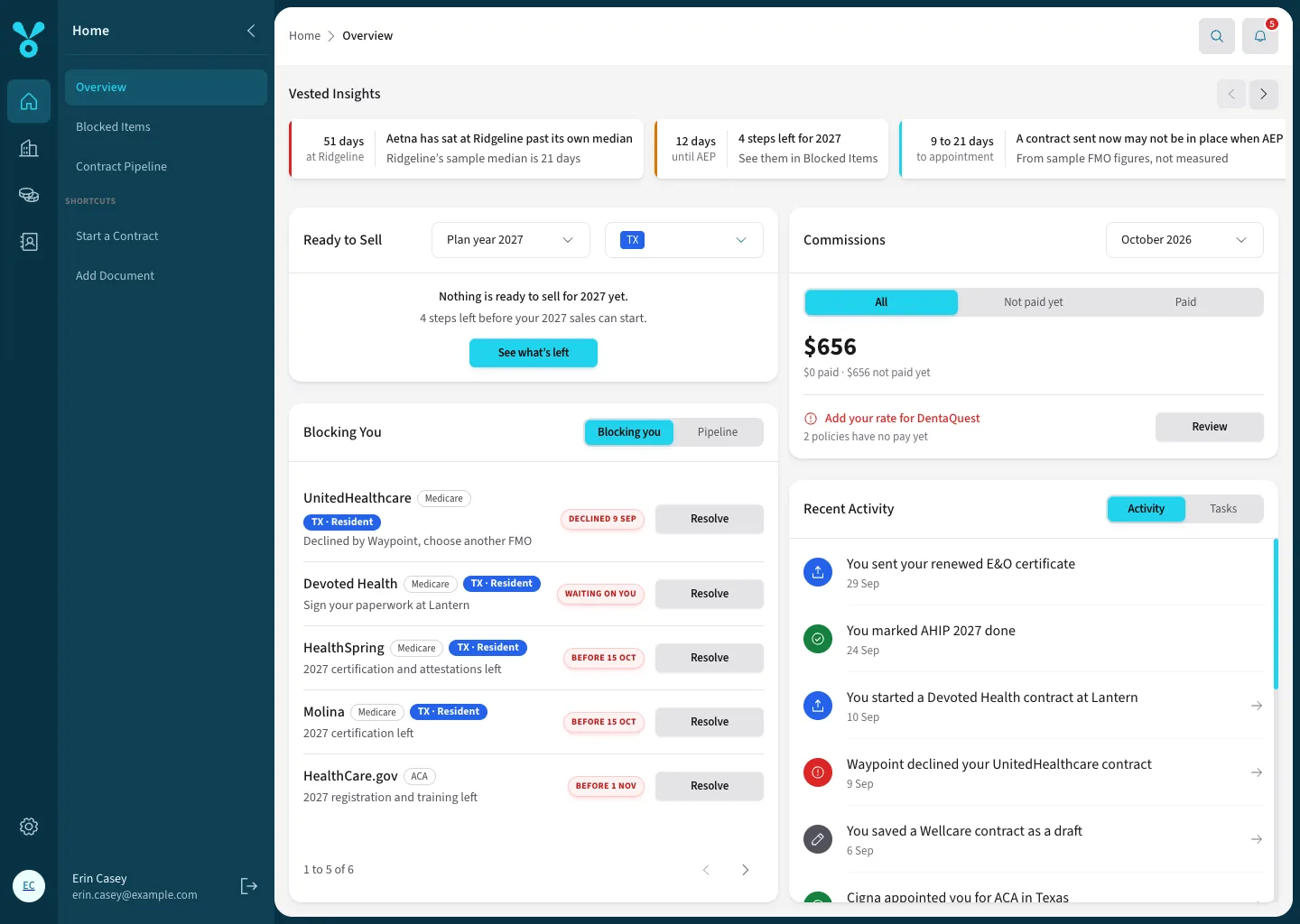Show next Vested Insights card
This screenshot has height=924, width=1300.
1264,94
